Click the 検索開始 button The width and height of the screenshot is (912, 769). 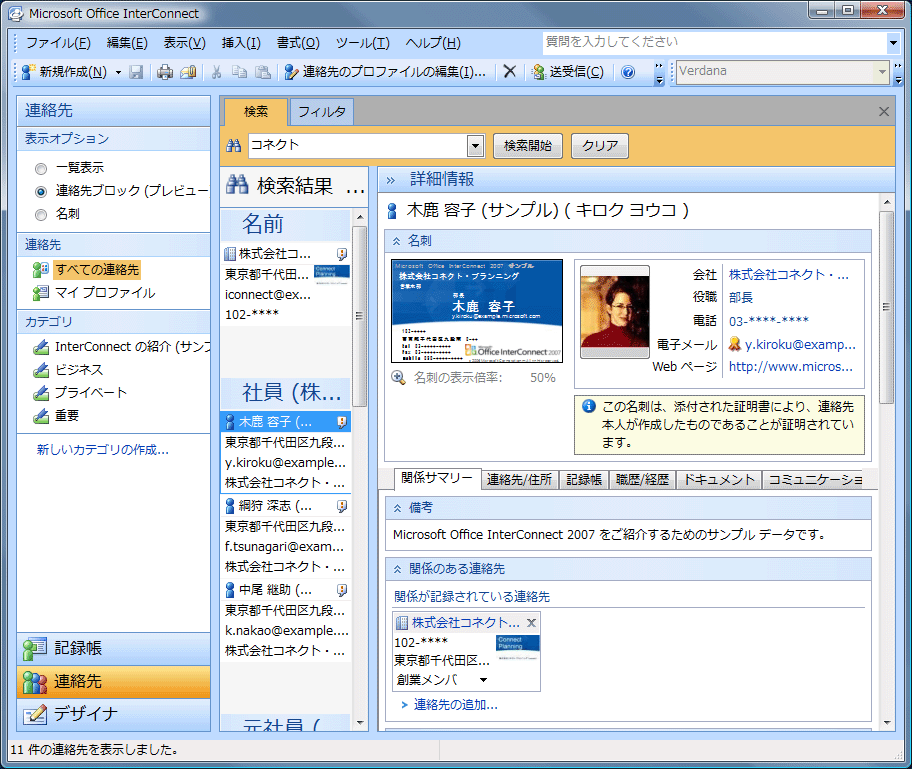click(x=528, y=145)
